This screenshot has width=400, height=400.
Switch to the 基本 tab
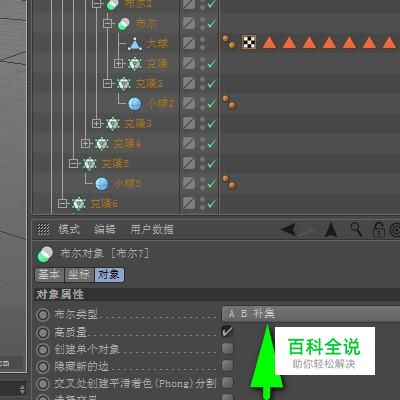[x=50, y=275]
